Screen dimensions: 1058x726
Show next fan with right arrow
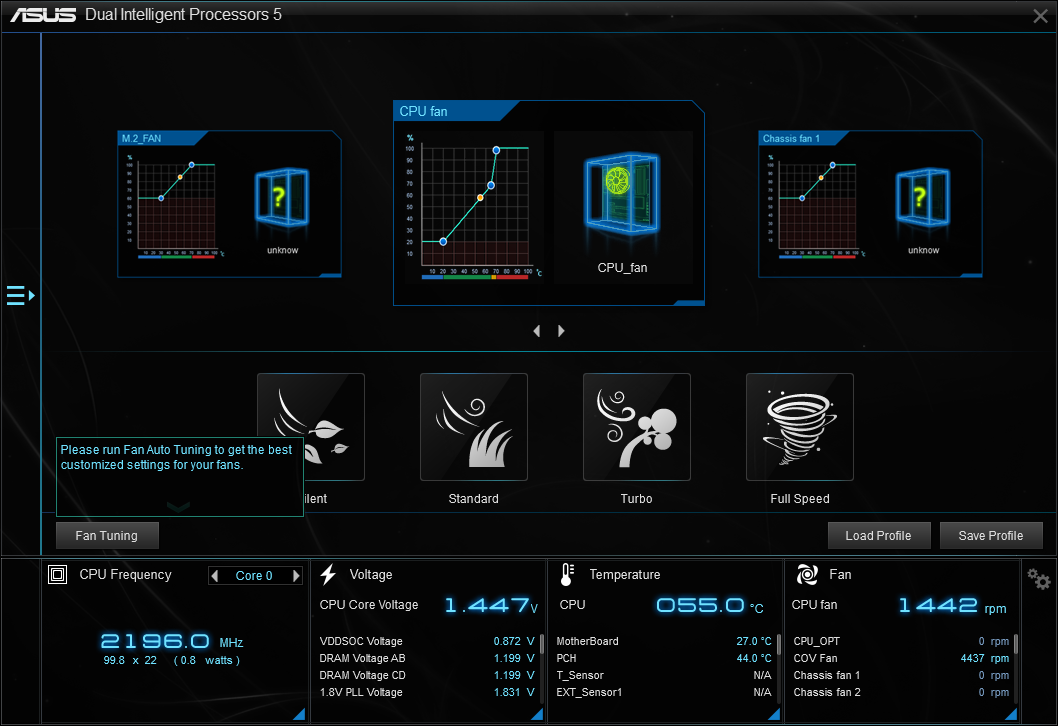pyautogui.click(x=561, y=331)
